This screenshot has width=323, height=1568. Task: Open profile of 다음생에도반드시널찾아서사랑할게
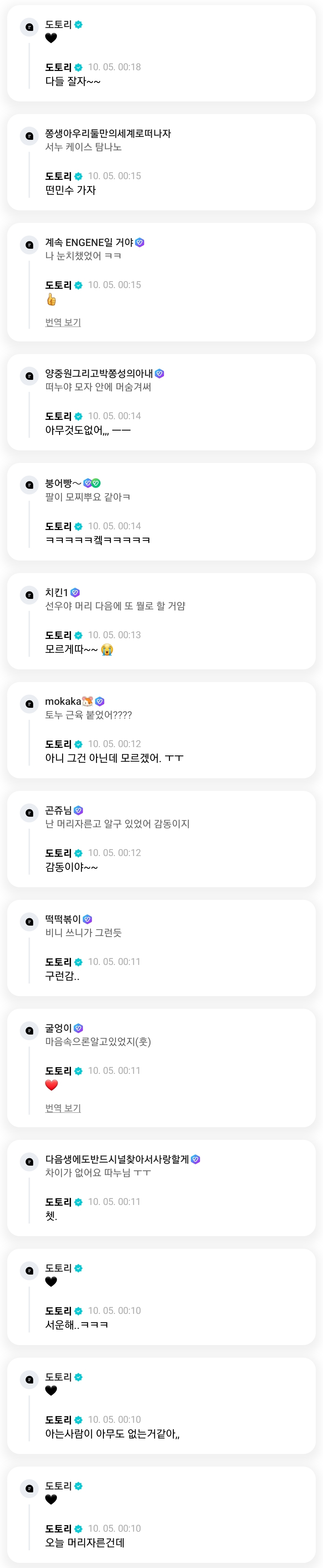point(117,1159)
